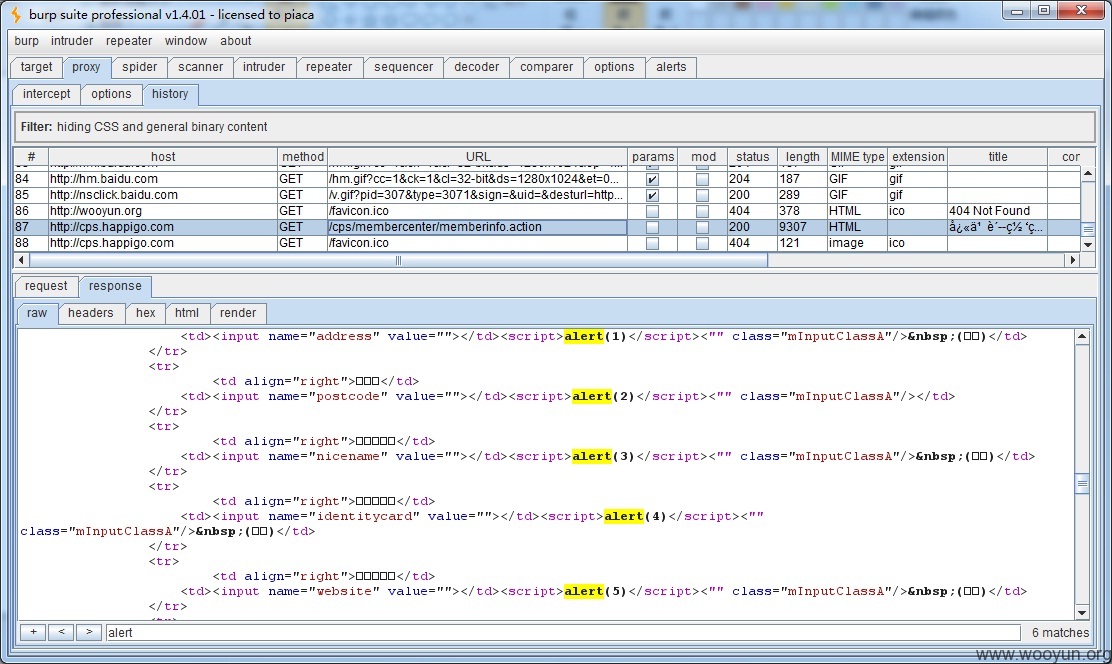Sort history by URL column
The image size is (1112, 664).
pyautogui.click(x=478, y=157)
